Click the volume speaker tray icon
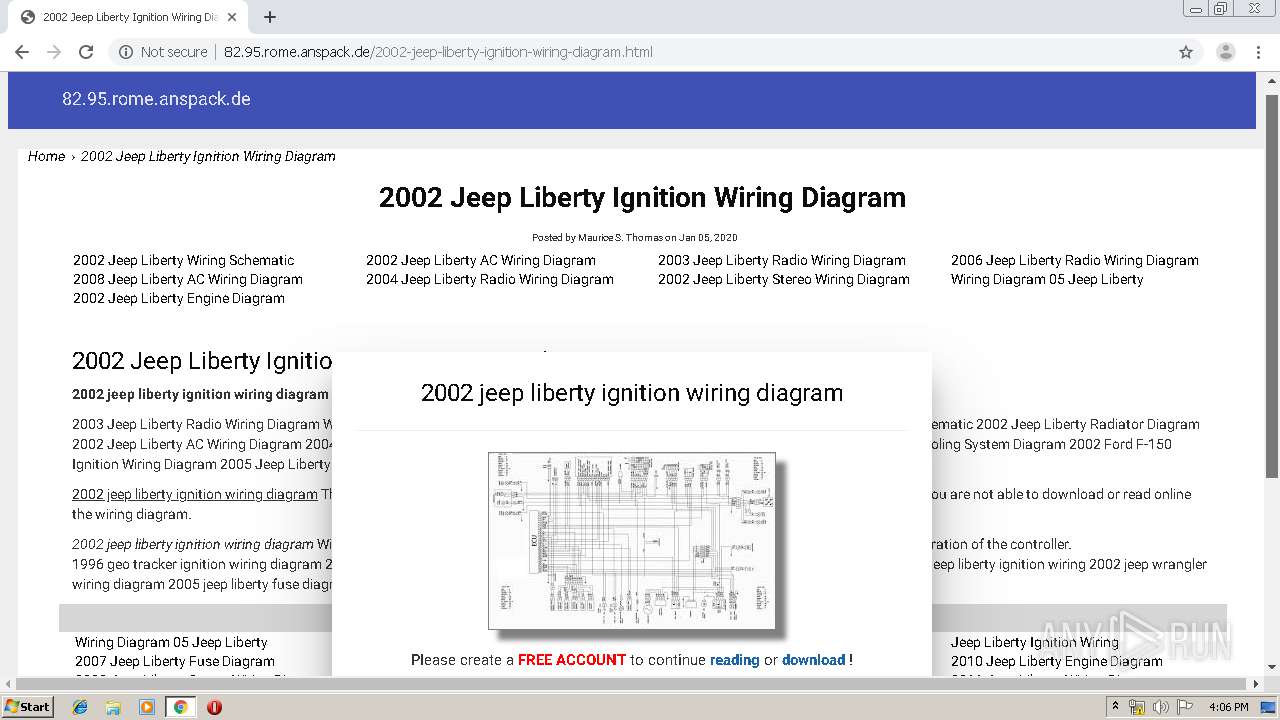The width and height of the screenshot is (1280, 720). tap(1160, 706)
